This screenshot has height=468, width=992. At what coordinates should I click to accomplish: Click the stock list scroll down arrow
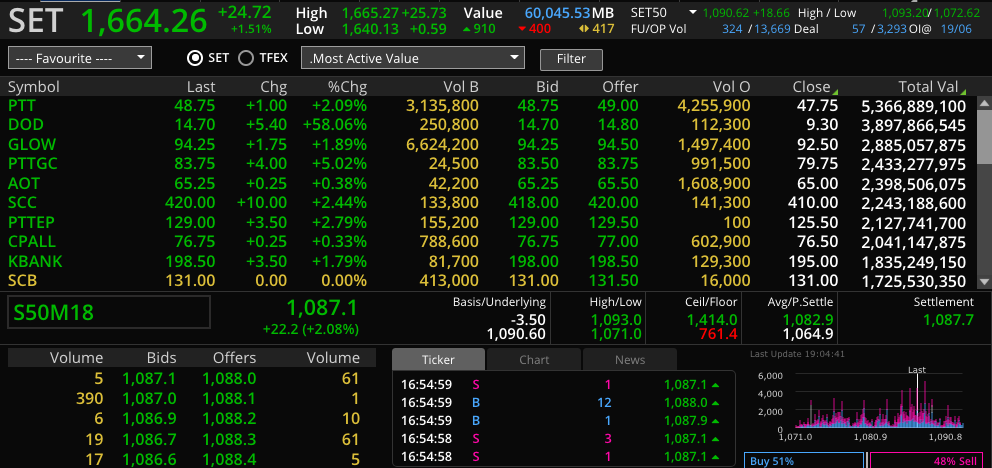coord(984,282)
